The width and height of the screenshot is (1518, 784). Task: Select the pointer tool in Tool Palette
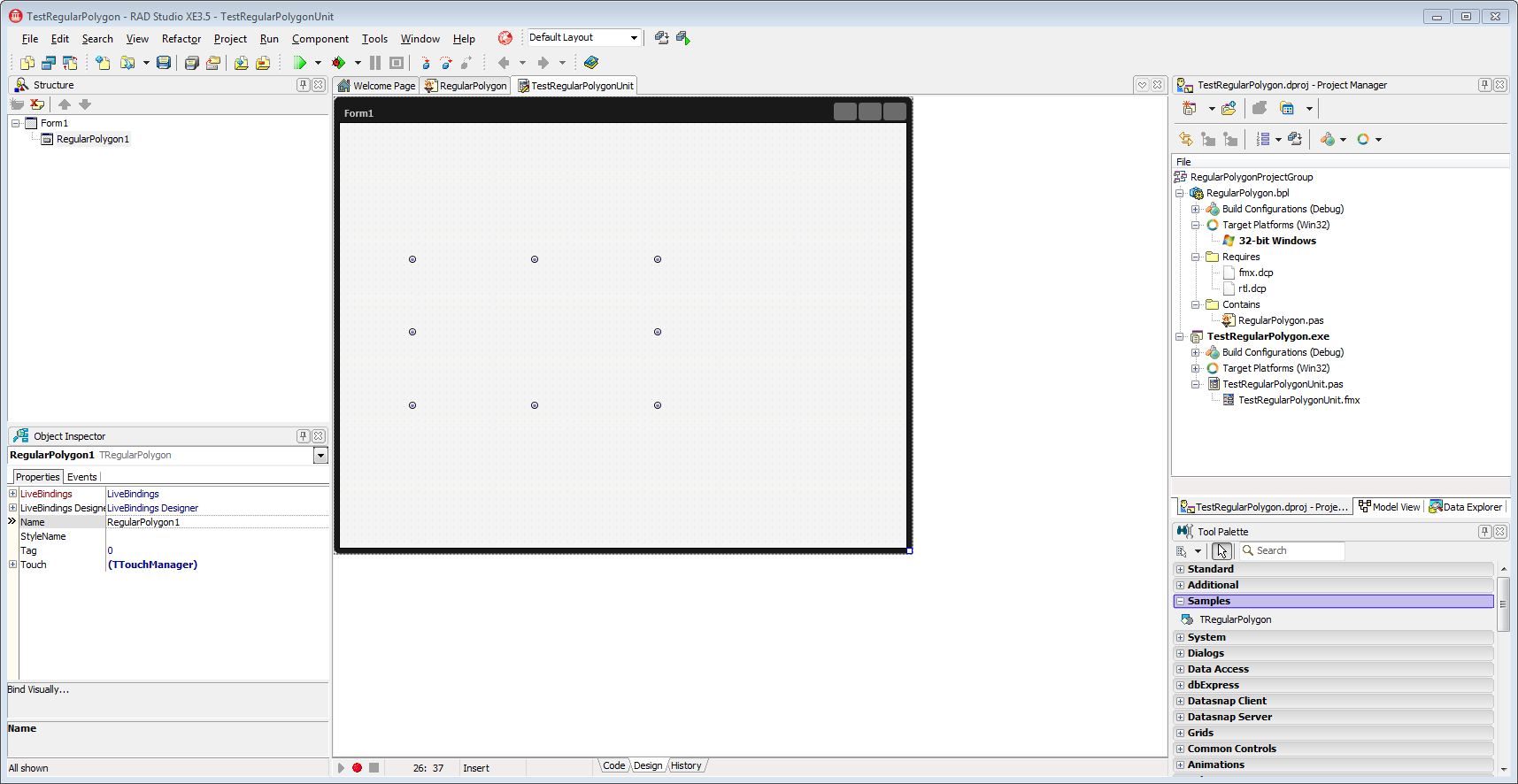pyautogui.click(x=1221, y=551)
